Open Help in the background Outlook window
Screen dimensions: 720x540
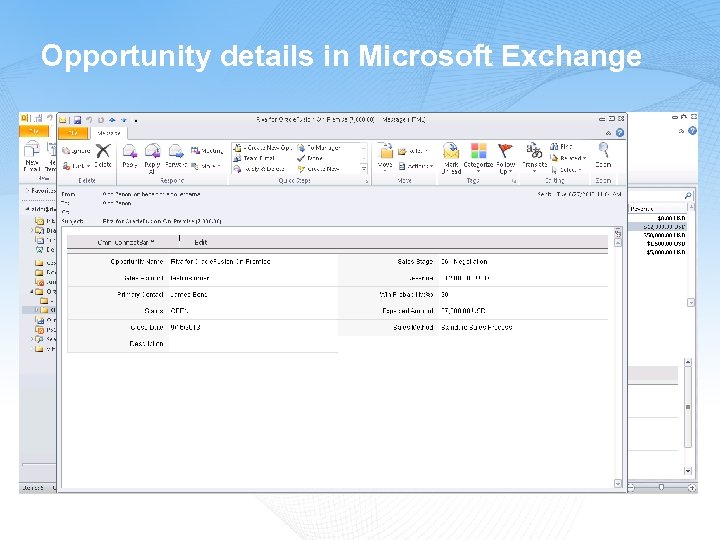[x=692, y=131]
